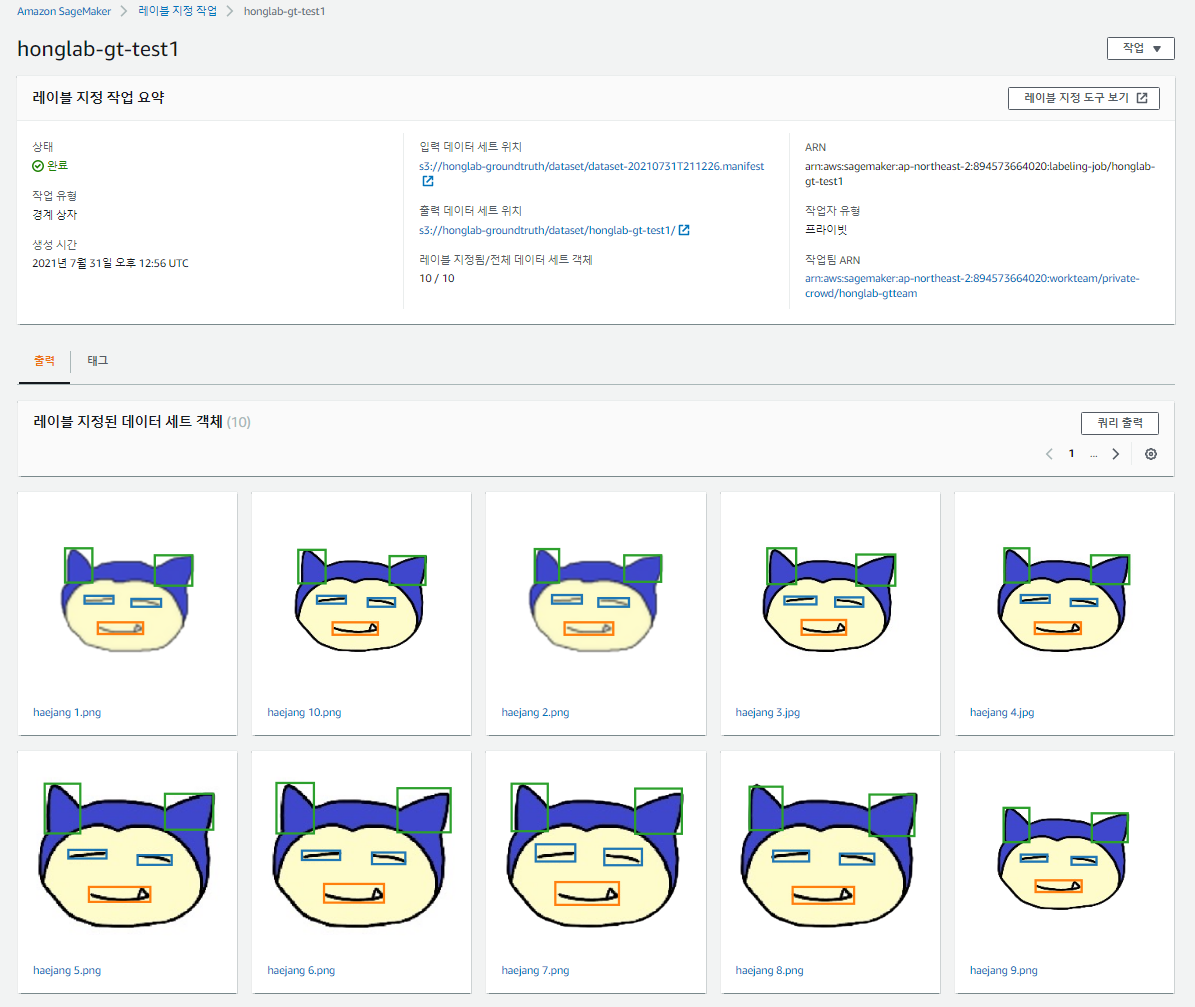The width and height of the screenshot is (1195, 1007).
Task: Open the workteam private-crowd ARN link
Action: tap(972, 286)
